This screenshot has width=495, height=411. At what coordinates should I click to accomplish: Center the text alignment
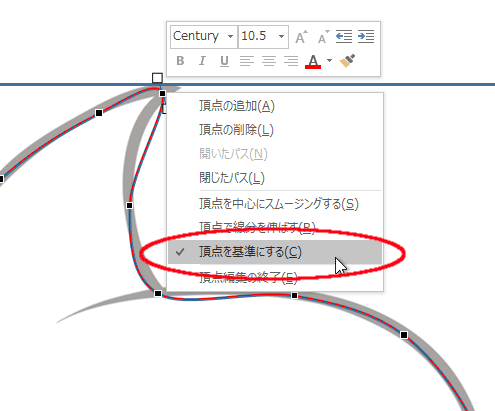tap(269, 61)
